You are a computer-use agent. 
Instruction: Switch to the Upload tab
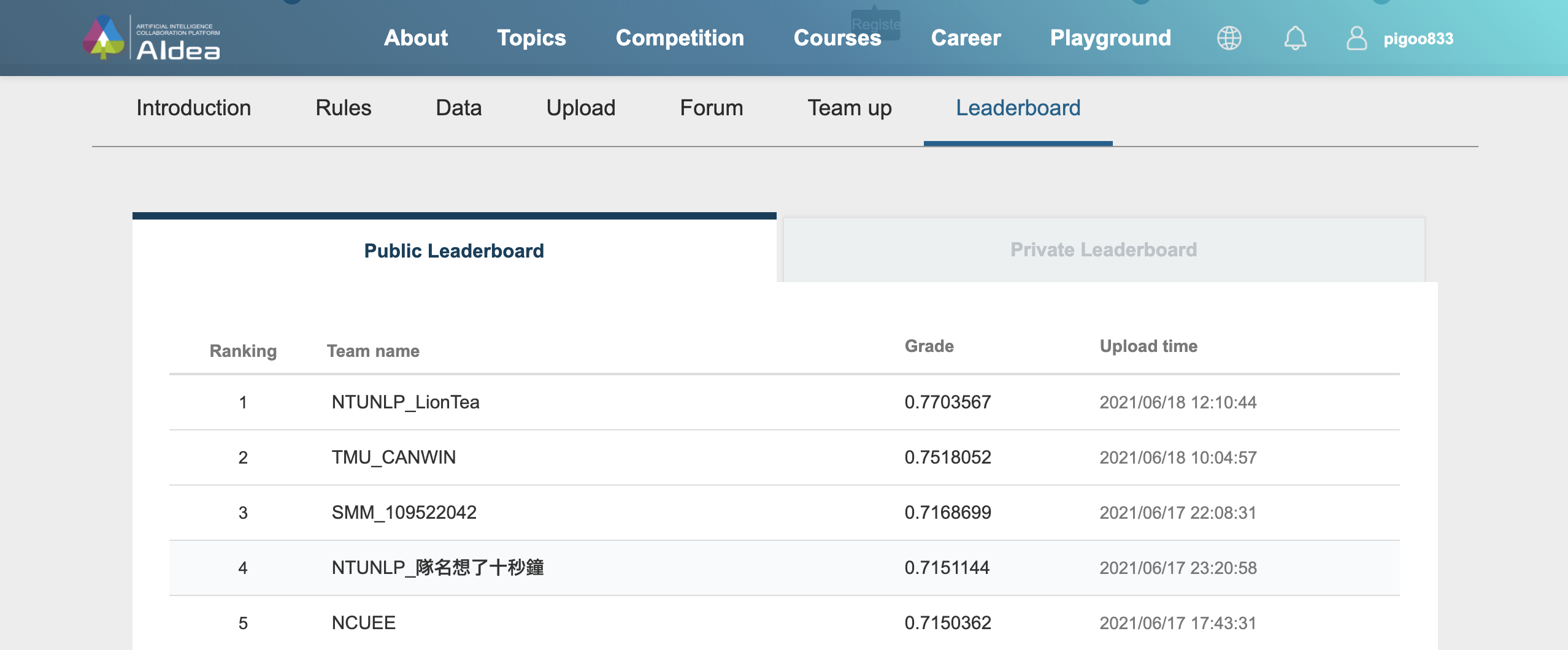581,108
